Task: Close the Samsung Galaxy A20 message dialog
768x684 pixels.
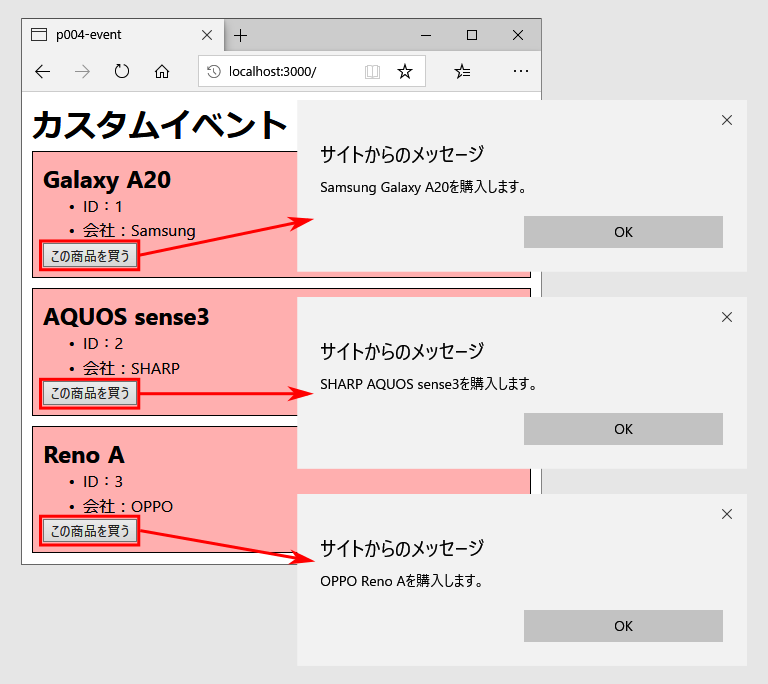Action: 727,120
